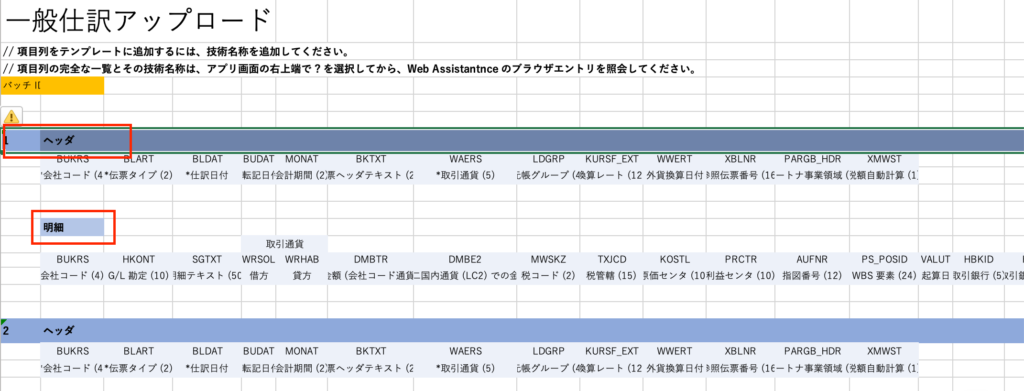
Task: Select the MWSKZ cell
Action: point(548,259)
